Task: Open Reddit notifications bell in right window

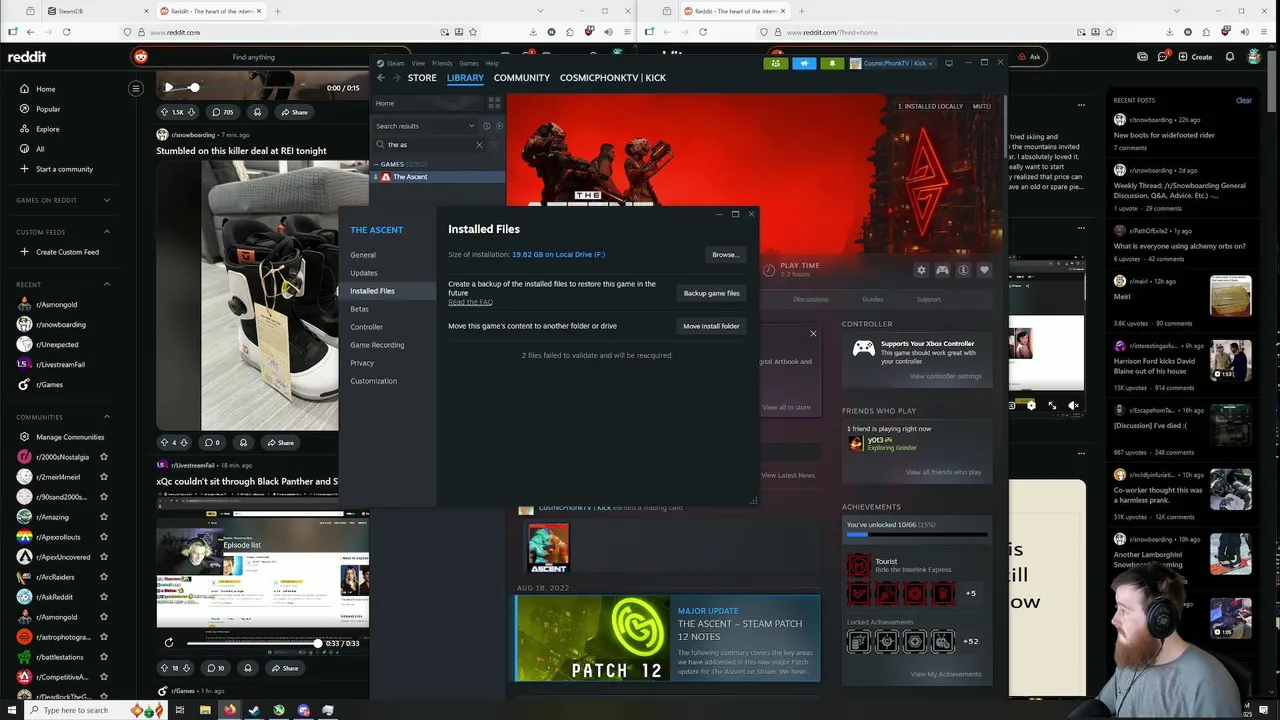Action: click(x=1230, y=57)
